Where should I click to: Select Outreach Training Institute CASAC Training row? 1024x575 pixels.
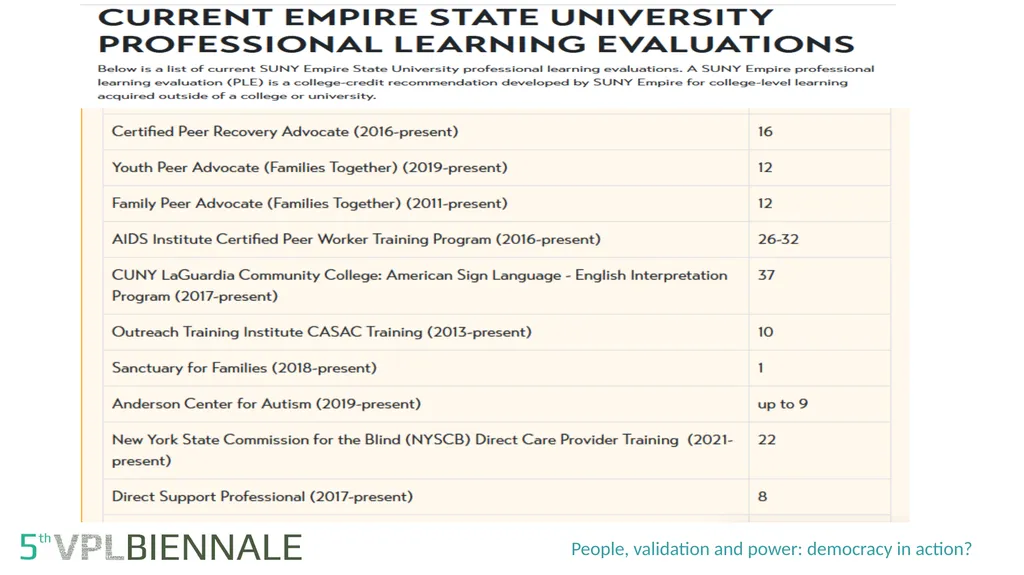coord(496,332)
